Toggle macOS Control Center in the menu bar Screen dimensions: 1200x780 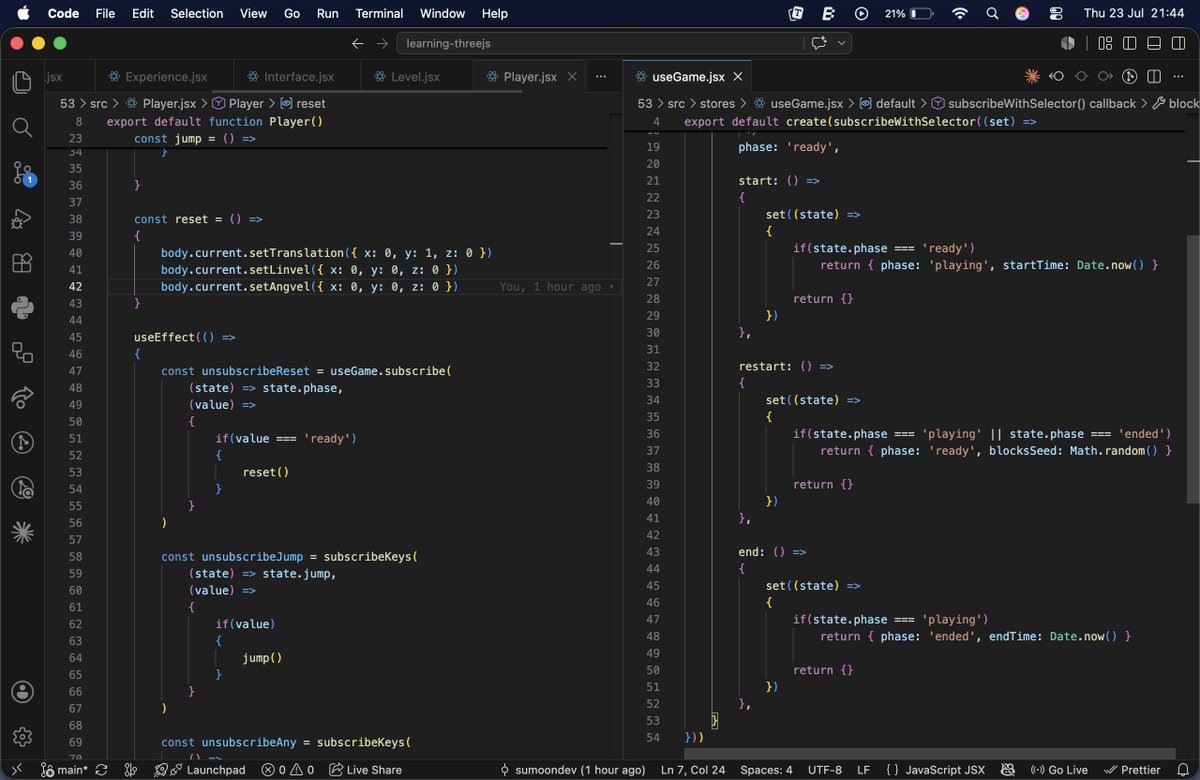coord(1057,14)
